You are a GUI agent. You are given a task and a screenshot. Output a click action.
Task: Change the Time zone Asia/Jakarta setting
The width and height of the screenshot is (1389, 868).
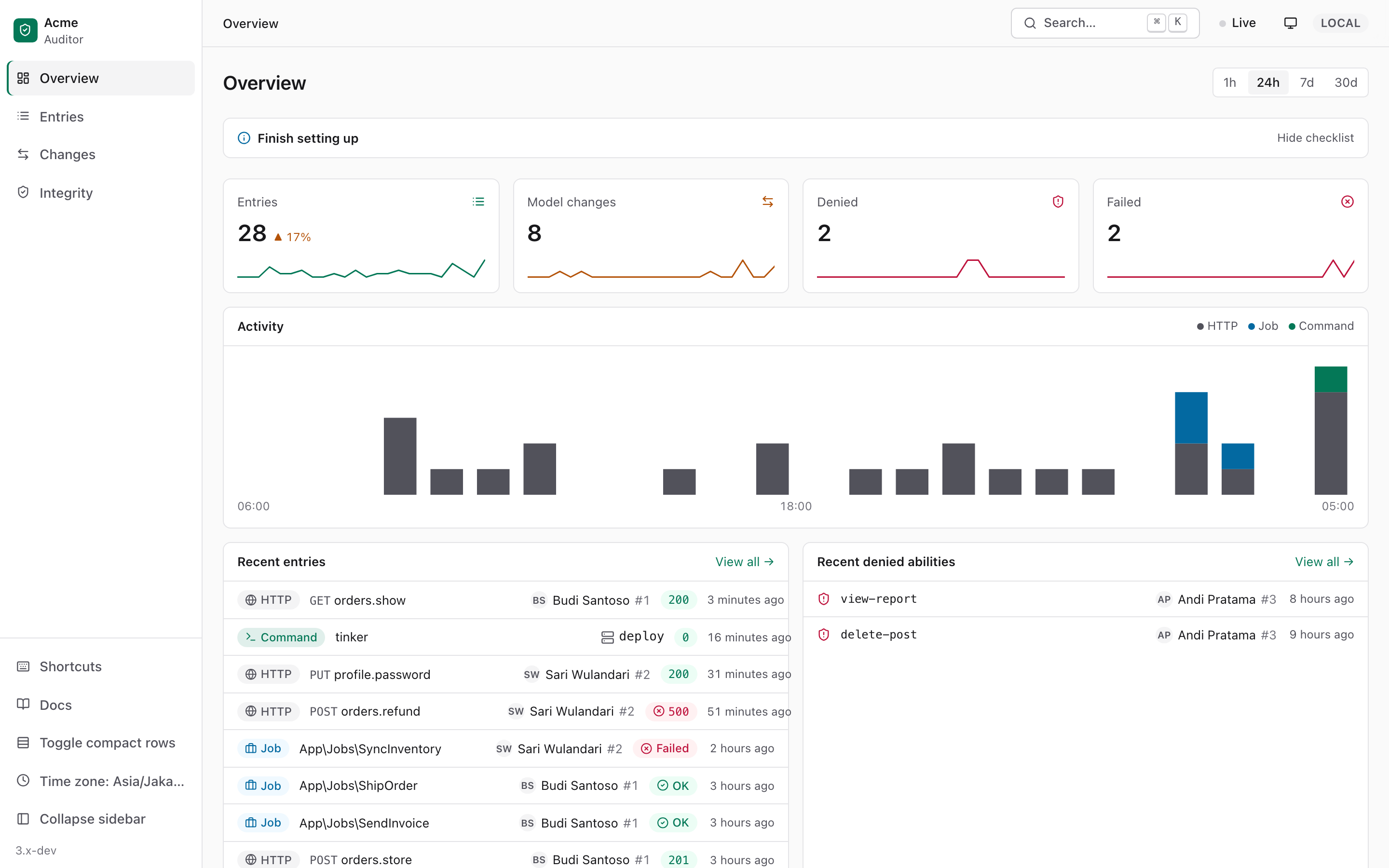(100, 781)
